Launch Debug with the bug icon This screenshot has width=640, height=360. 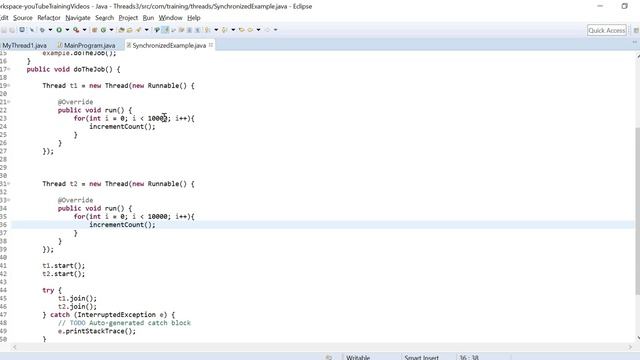pos(42,30)
